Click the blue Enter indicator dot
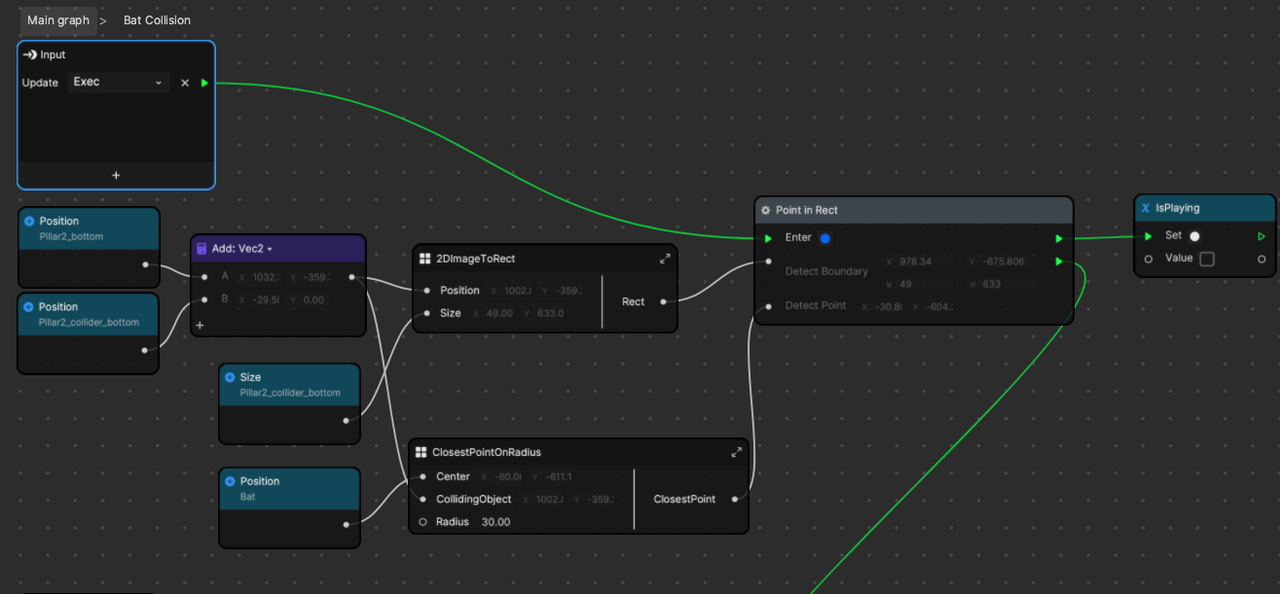The image size is (1280, 594). pos(825,238)
